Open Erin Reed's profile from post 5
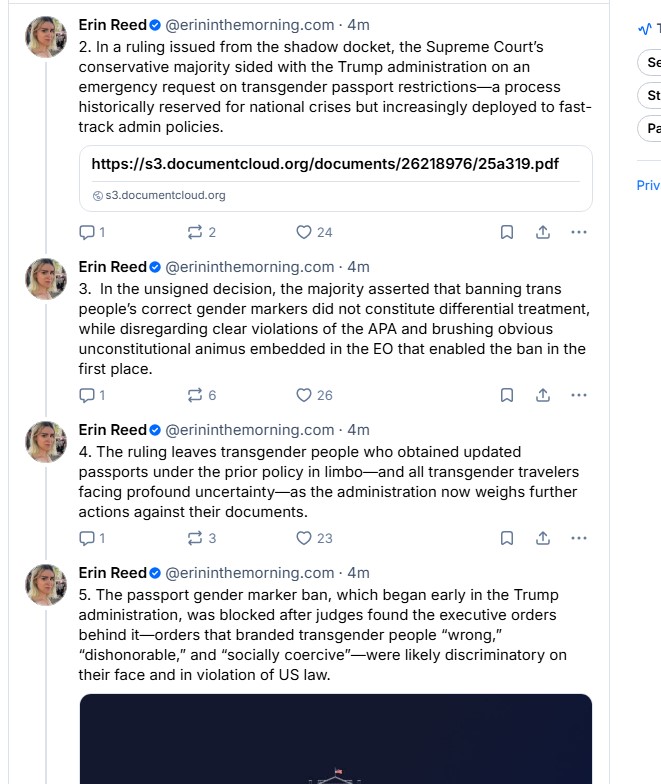The width and height of the screenshot is (661, 784). (113, 573)
